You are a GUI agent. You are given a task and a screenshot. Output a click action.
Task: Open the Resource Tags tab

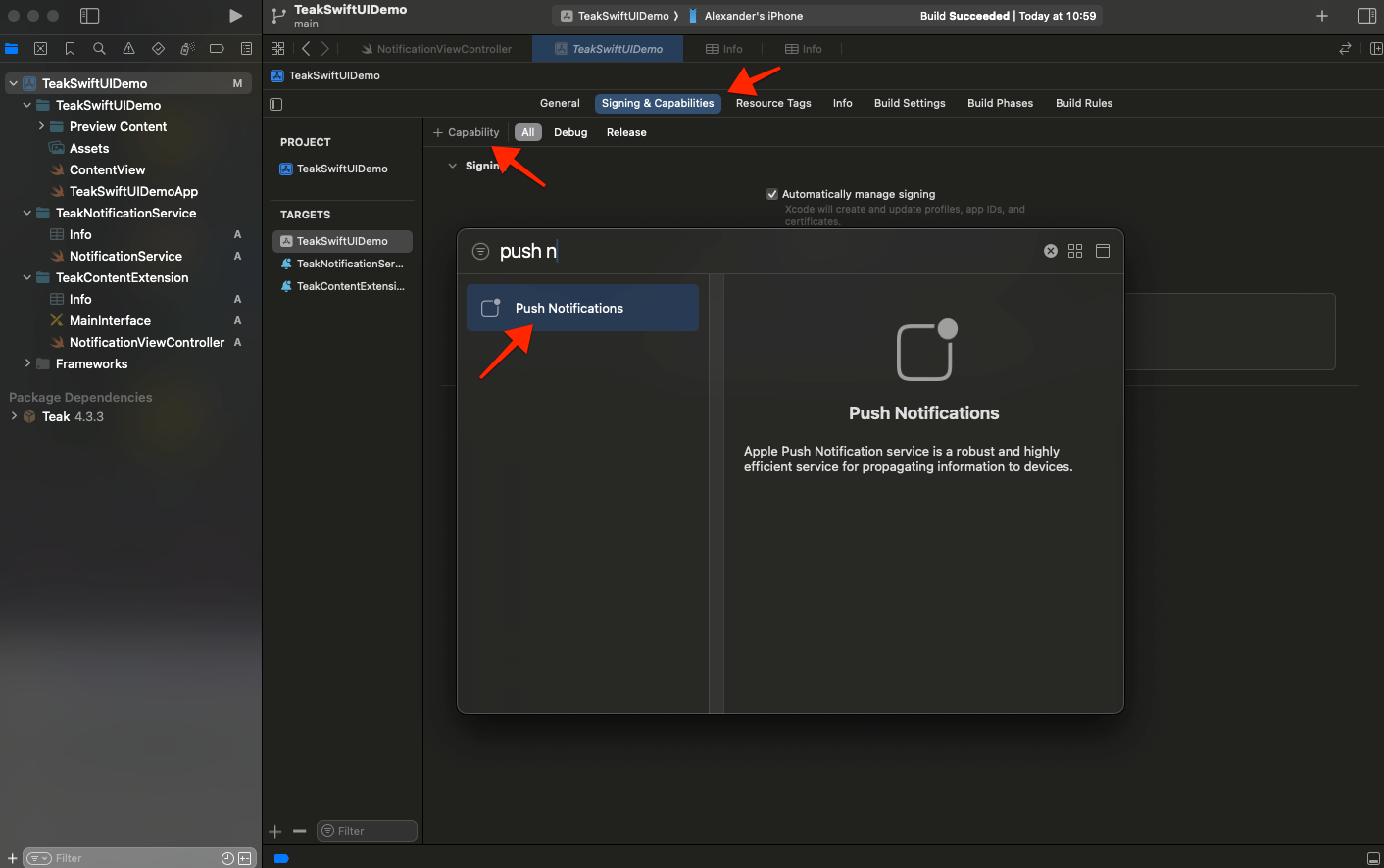point(773,103)
